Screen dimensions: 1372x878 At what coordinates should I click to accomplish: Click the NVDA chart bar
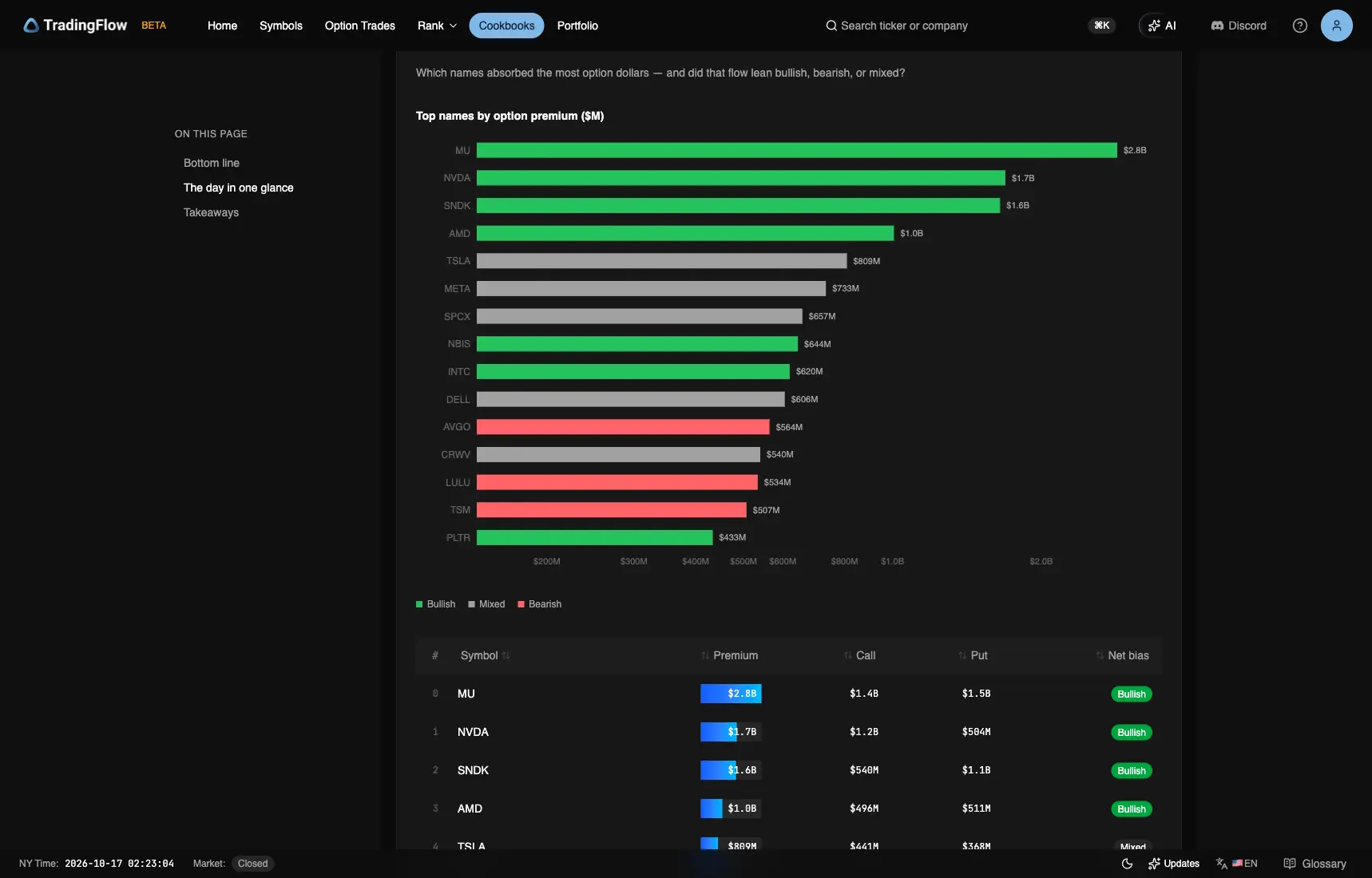[741, 178]
